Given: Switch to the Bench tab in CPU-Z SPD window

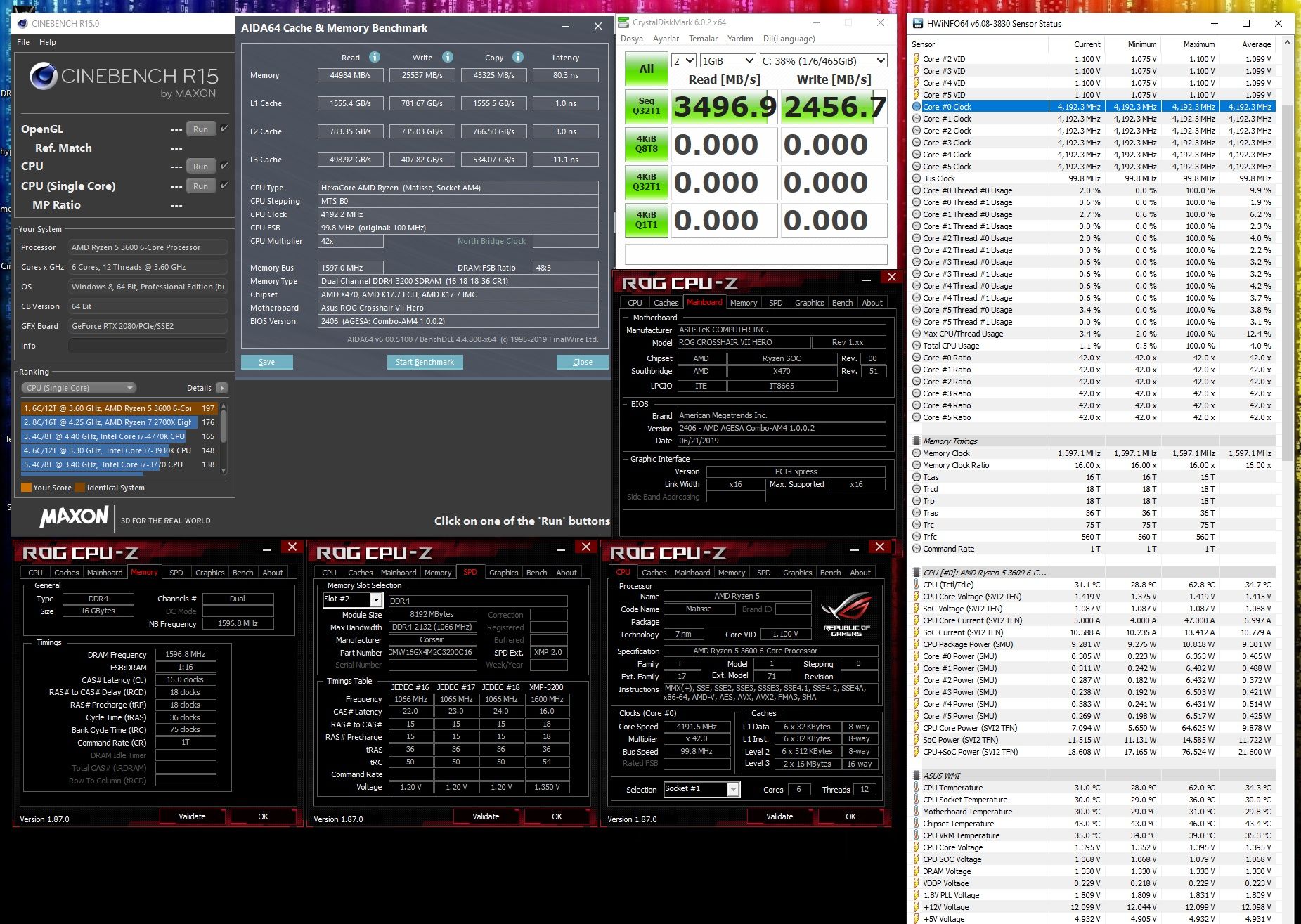Looking at the screenshot, I should coord(536,573).
